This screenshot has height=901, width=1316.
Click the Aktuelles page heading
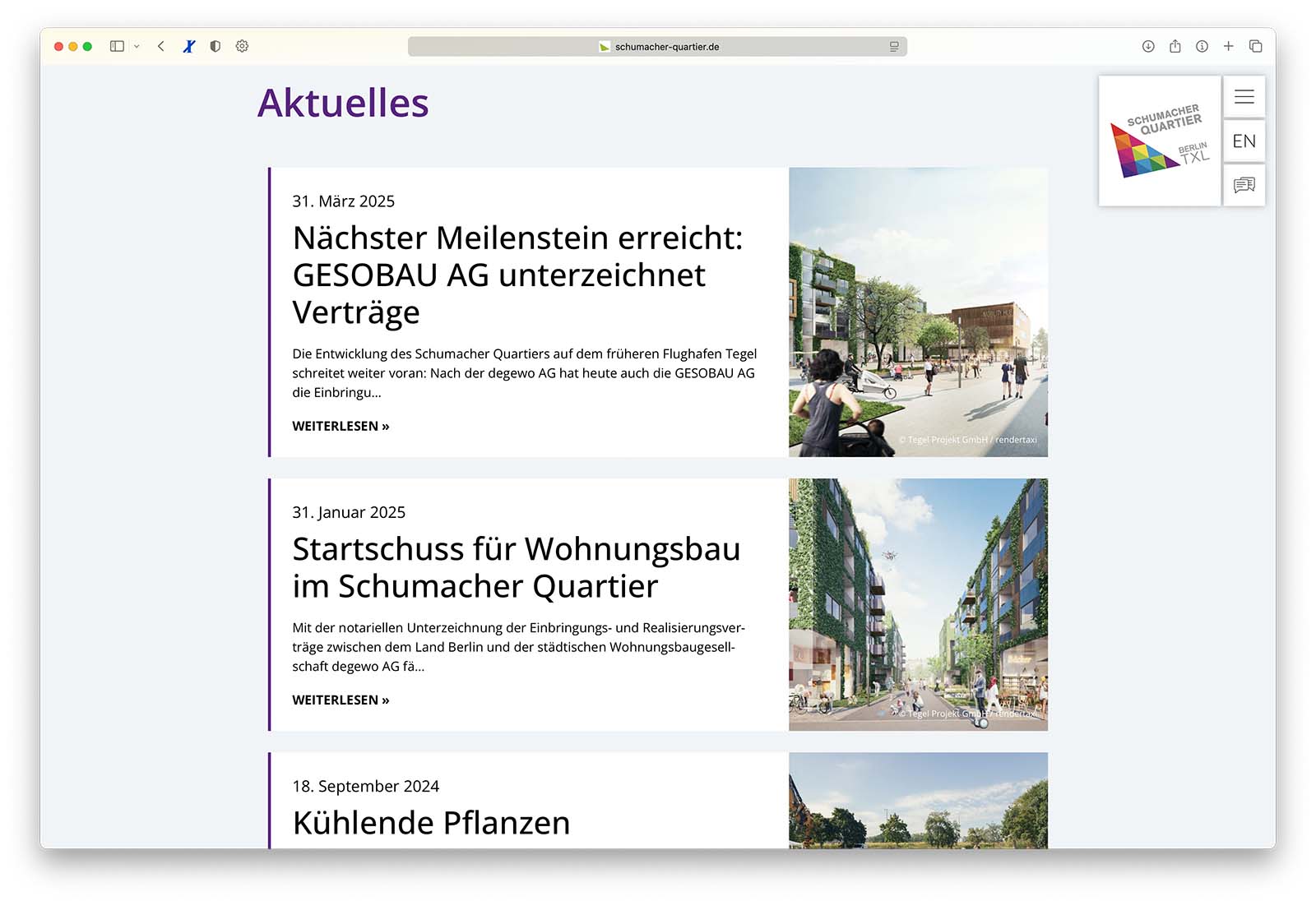(343, 103)
